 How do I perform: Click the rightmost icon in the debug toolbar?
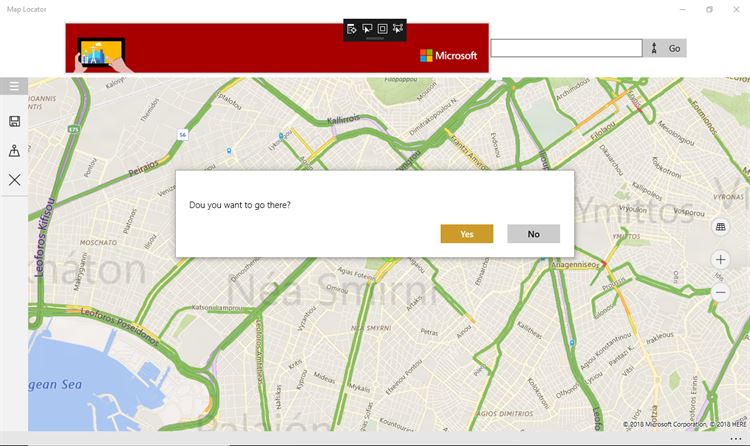[x=397, y=29]
